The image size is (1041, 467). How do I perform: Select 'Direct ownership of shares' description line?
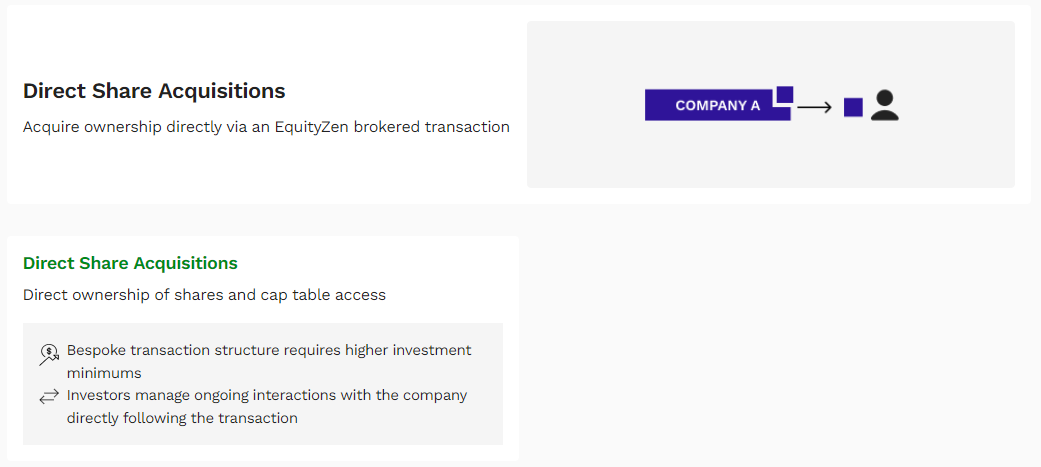click(204, 295)
